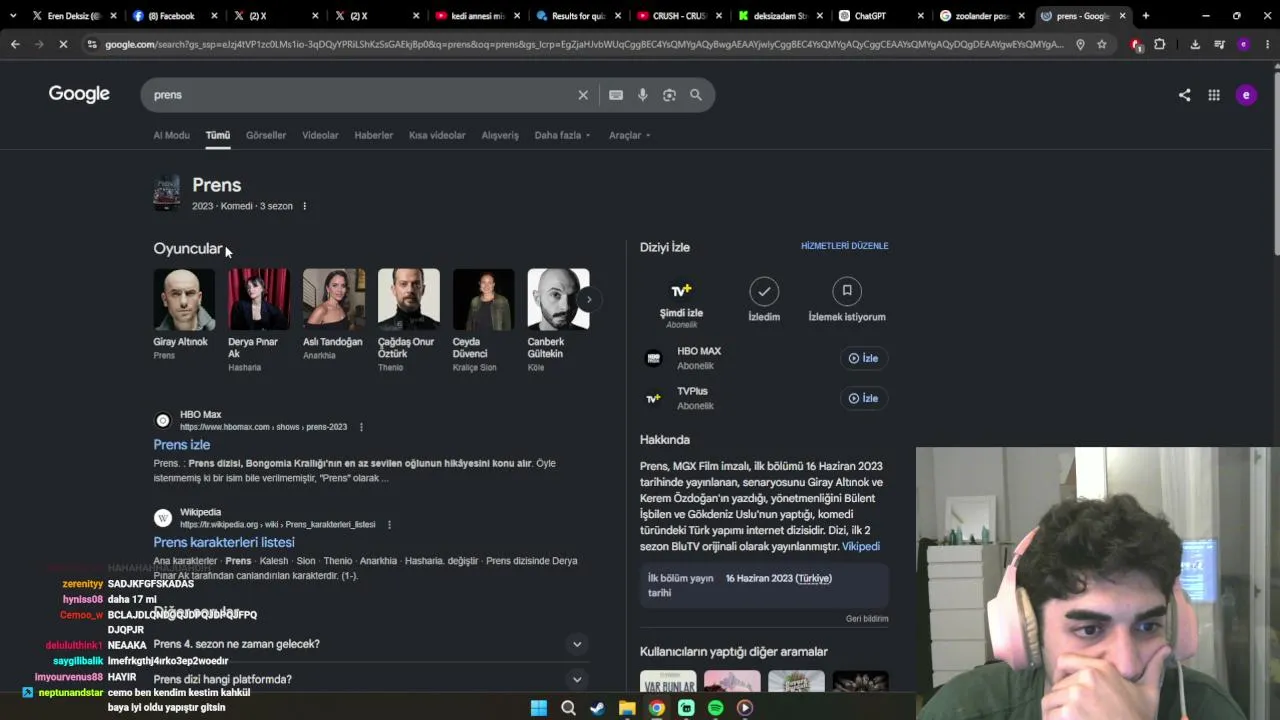Image resolution: width=1280 pixels, height=720 pixels.
Task: Select Aslı Tandoğan cast photo
Action: (x=334, y=299)
